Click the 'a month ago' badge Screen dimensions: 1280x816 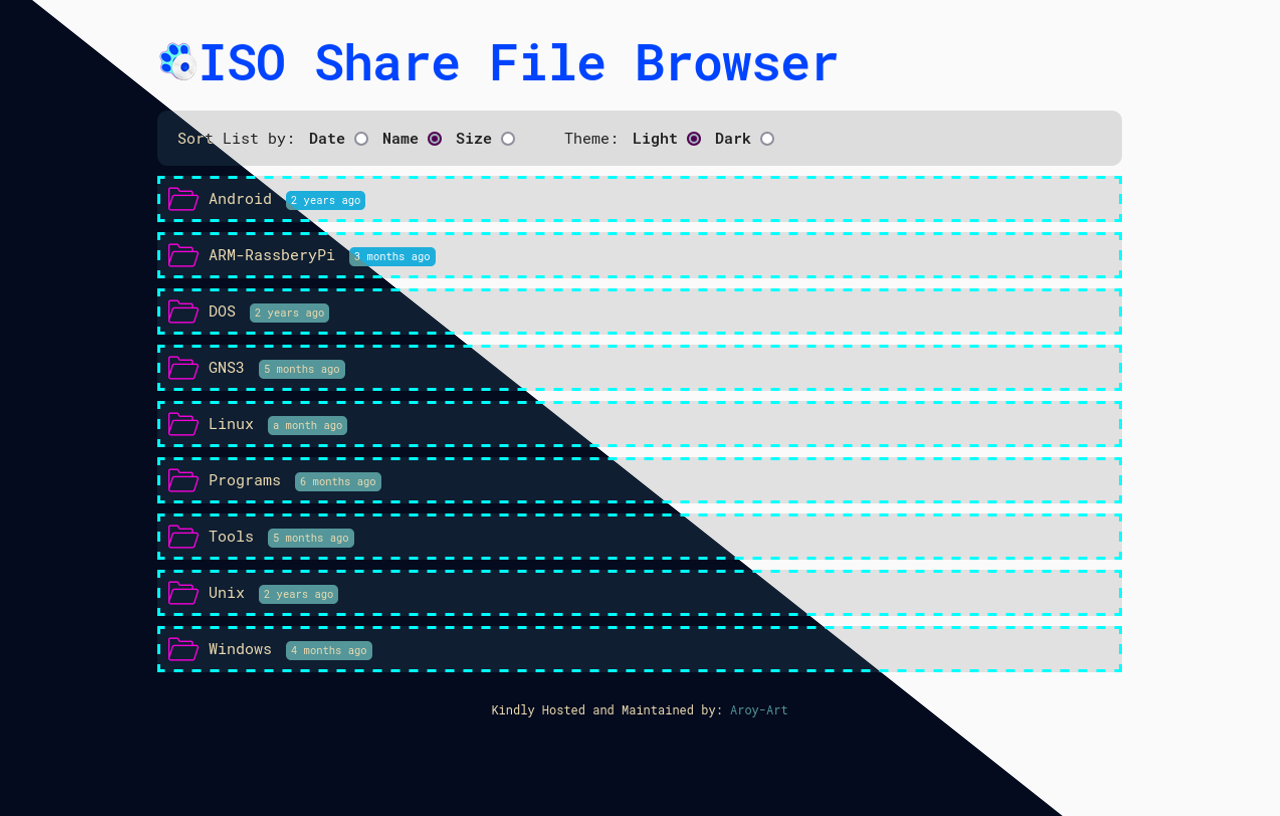[x=307, y=425]
